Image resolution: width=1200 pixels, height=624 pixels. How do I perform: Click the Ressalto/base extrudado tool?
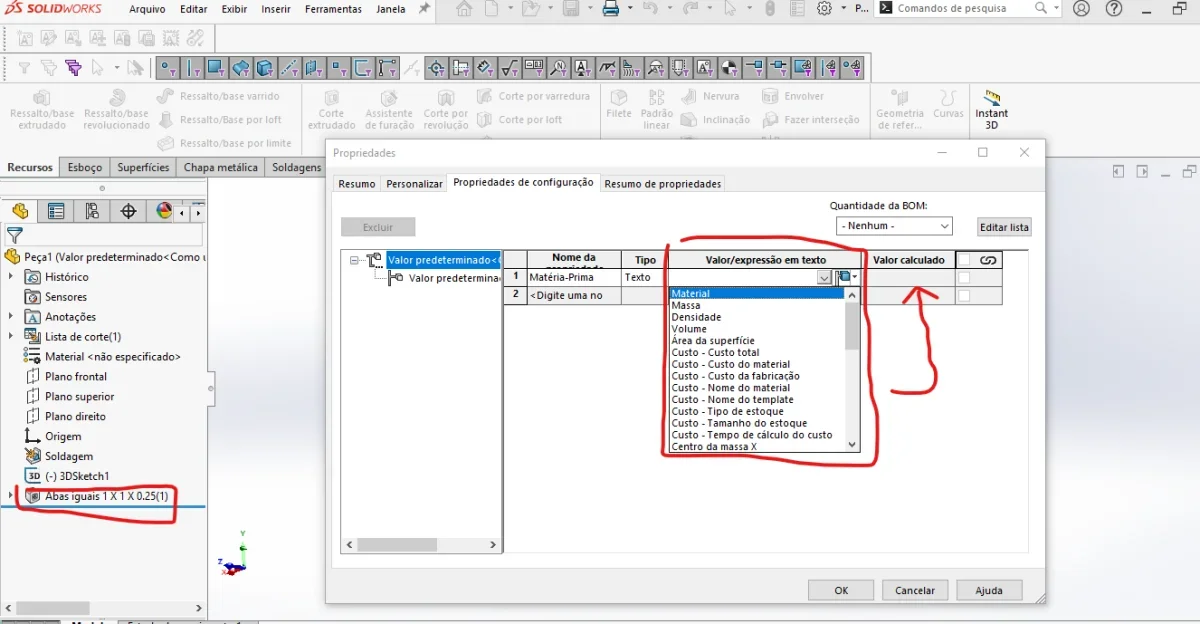click(42, 110)
